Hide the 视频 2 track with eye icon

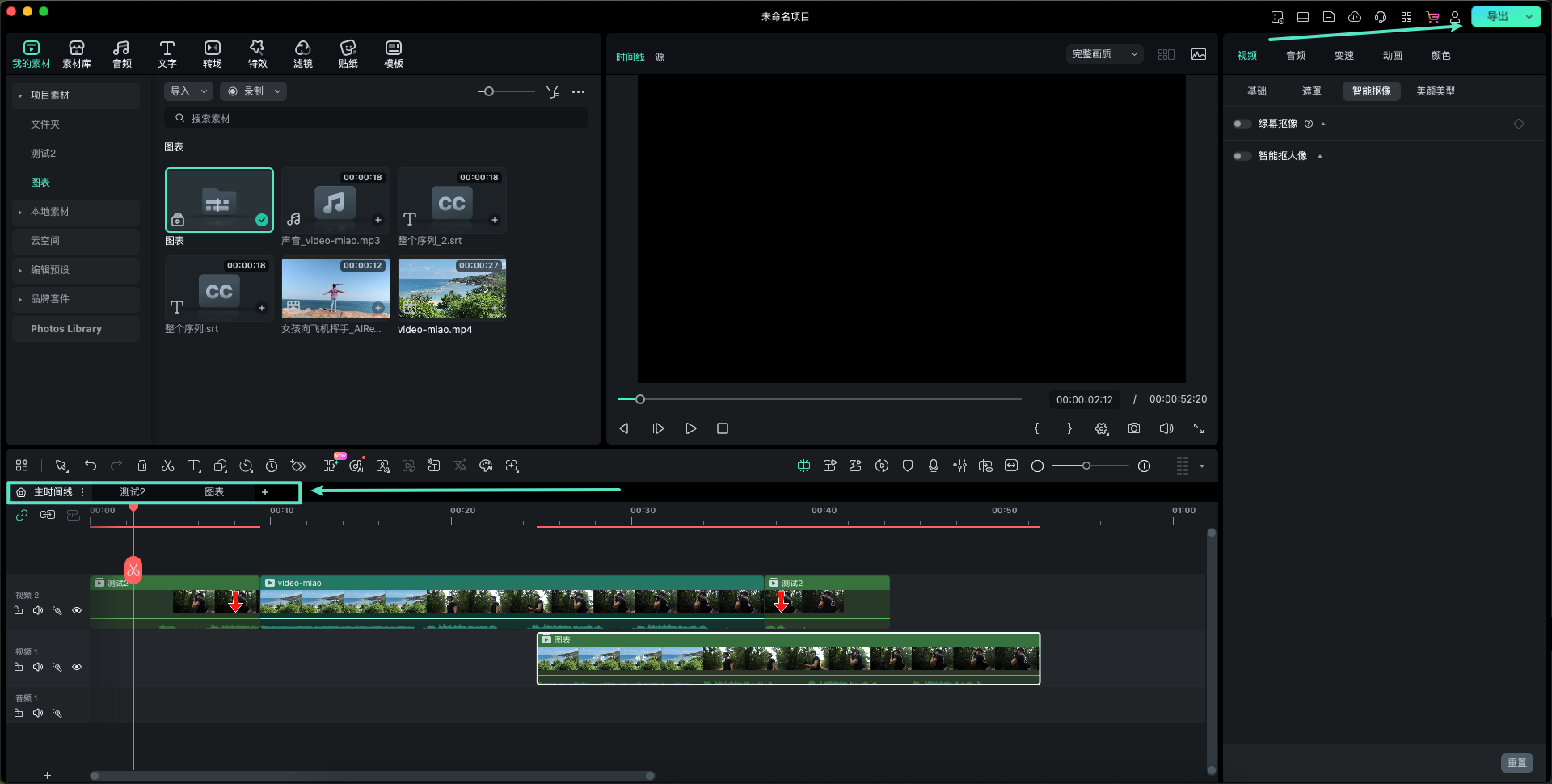pyautogui.click(x=77, y=611)
